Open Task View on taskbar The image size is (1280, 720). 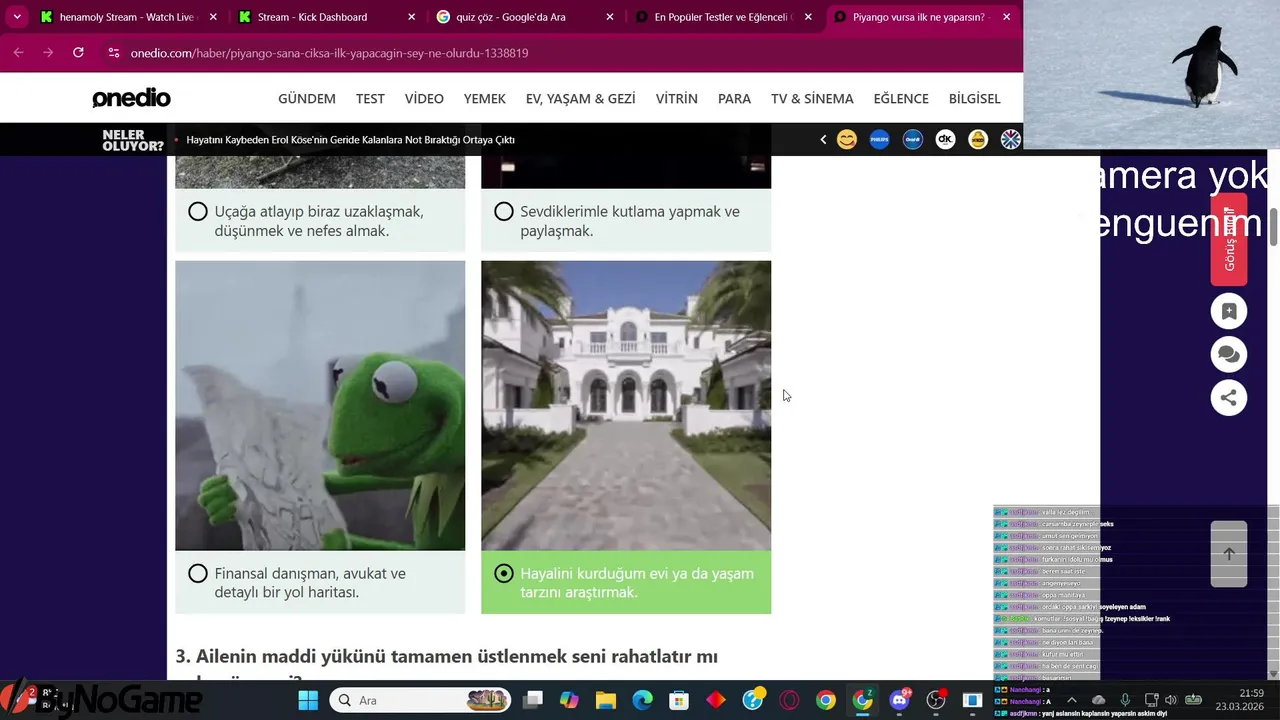(533, 700)
